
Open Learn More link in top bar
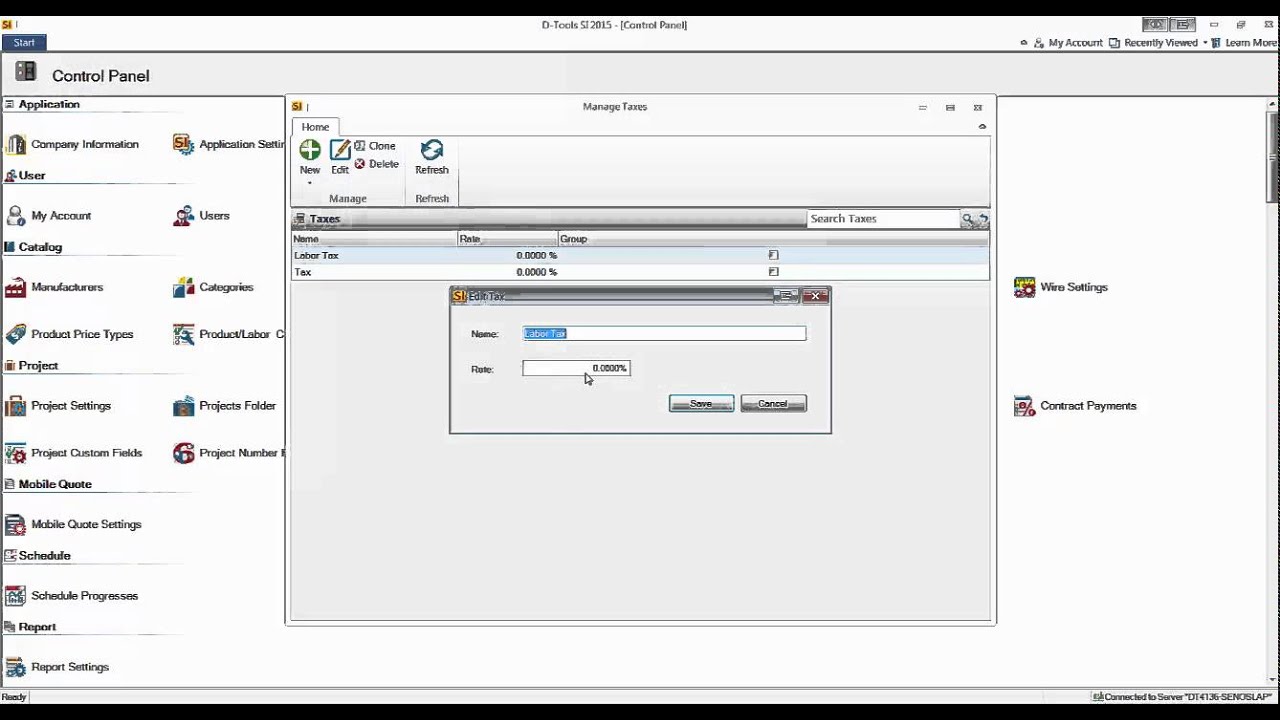[x=1245, y=43]
